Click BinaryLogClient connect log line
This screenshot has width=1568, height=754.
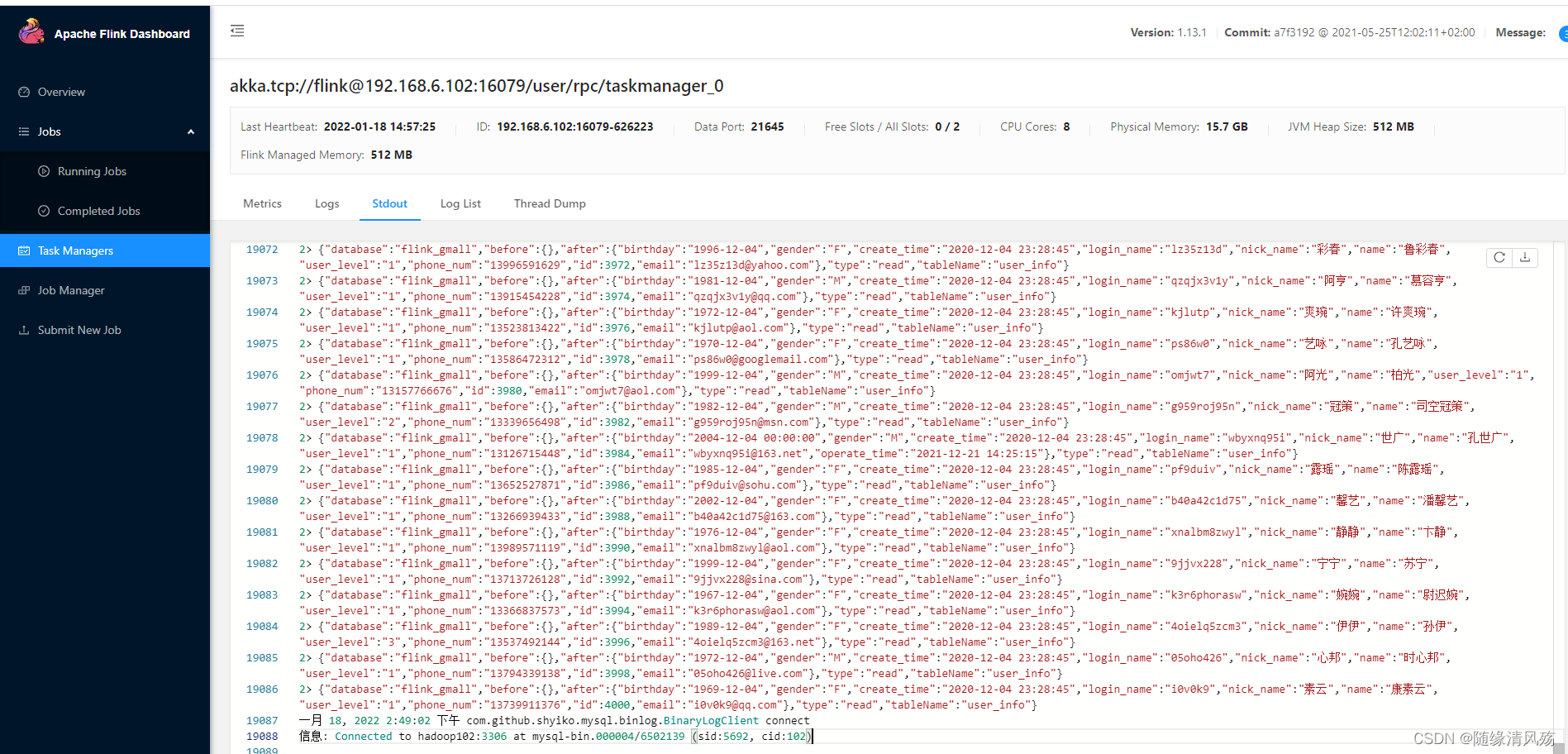coord(555,721)
